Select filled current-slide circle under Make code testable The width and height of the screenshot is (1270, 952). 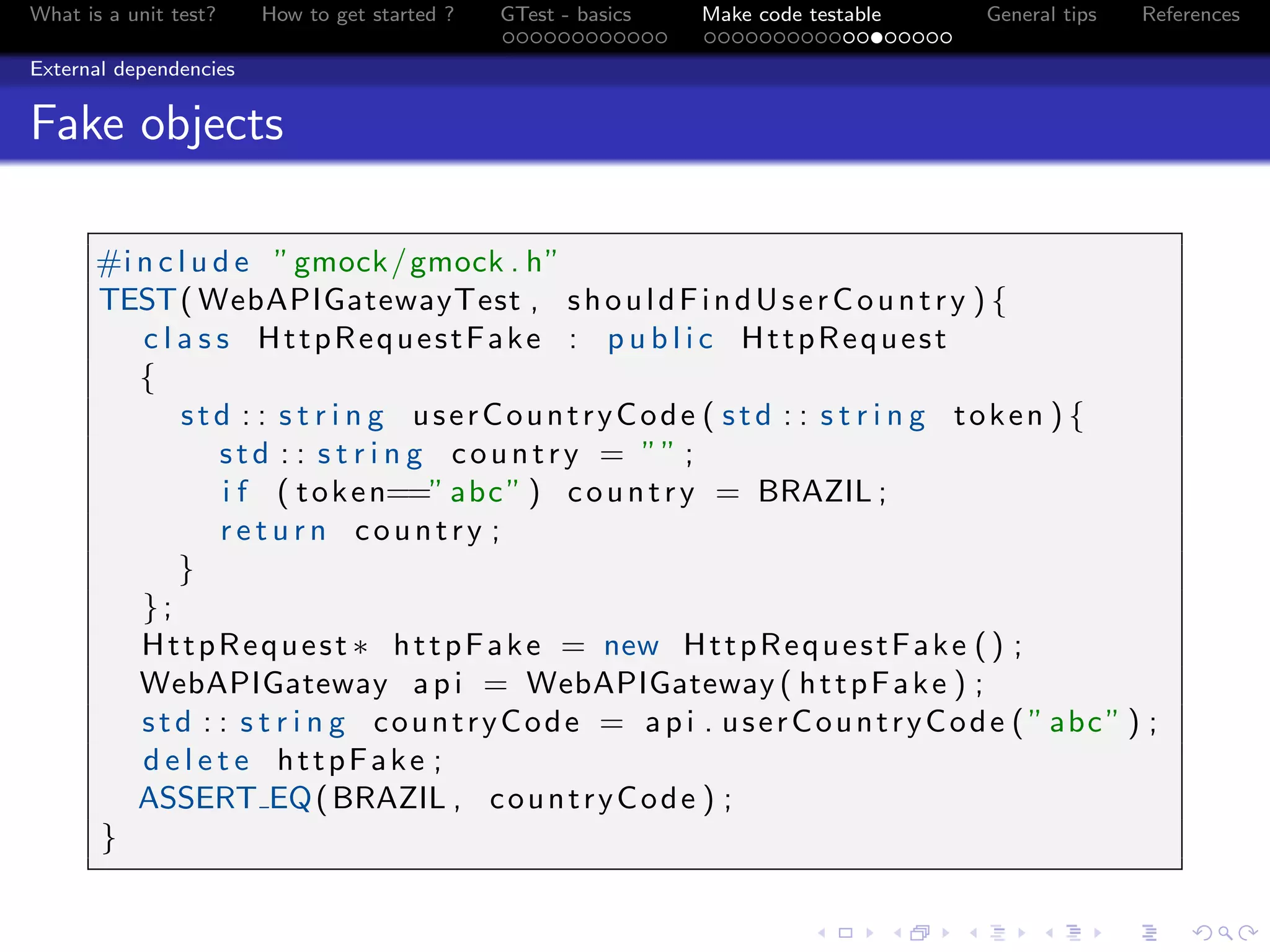[x=876, y=38]
